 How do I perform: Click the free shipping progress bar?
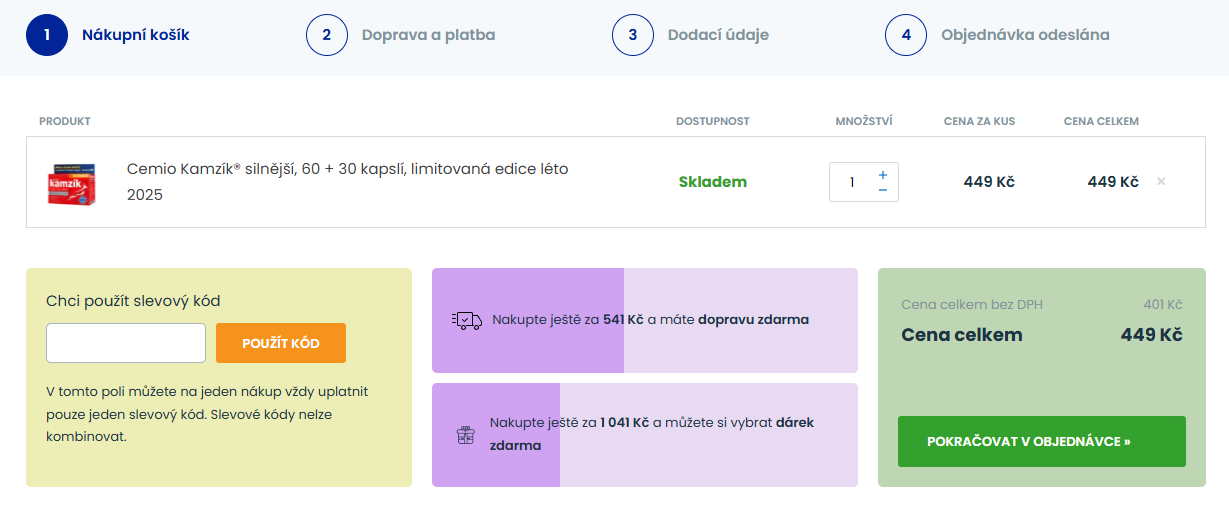tap(645, 320)
